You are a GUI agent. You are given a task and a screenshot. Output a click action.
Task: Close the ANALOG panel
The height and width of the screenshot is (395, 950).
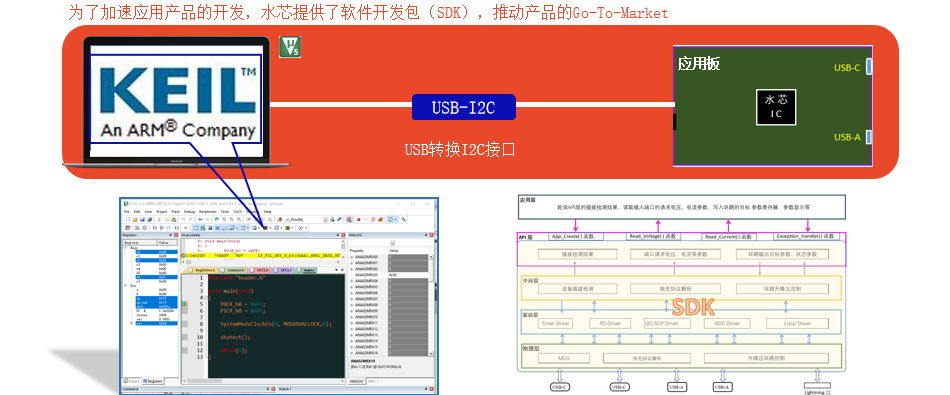pos(431,235)
